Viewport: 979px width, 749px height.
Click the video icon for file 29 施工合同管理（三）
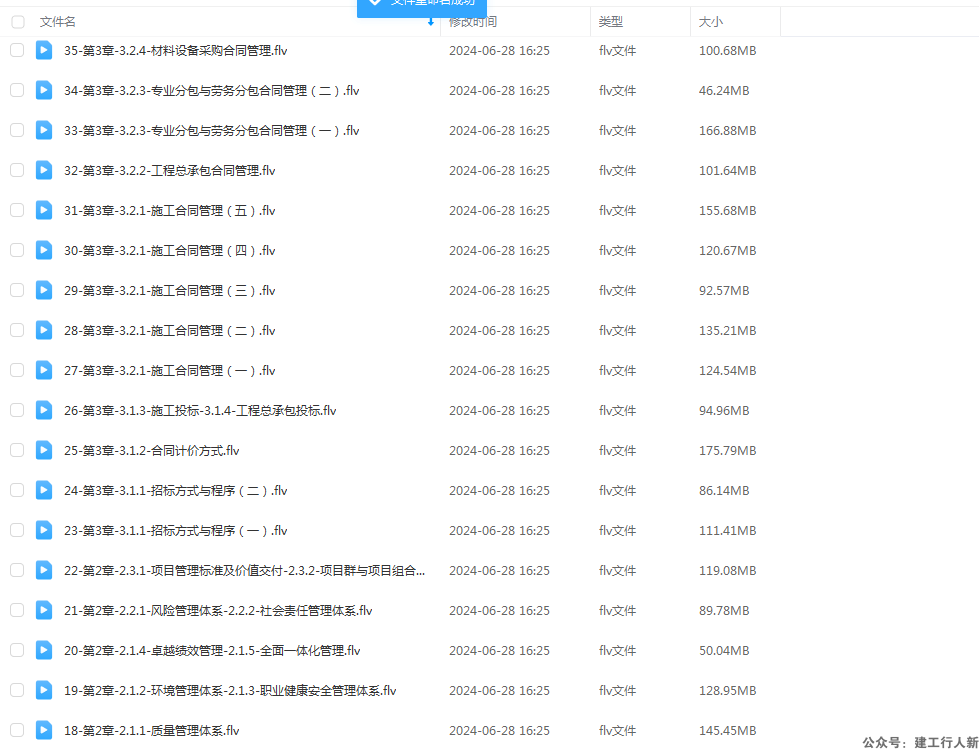pyautogui.click(x=44, y=290)
